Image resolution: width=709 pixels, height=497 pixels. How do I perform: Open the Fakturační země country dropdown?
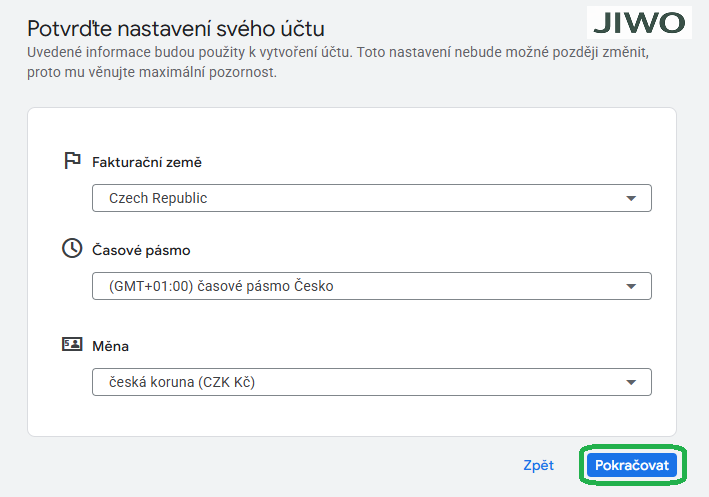371,198
